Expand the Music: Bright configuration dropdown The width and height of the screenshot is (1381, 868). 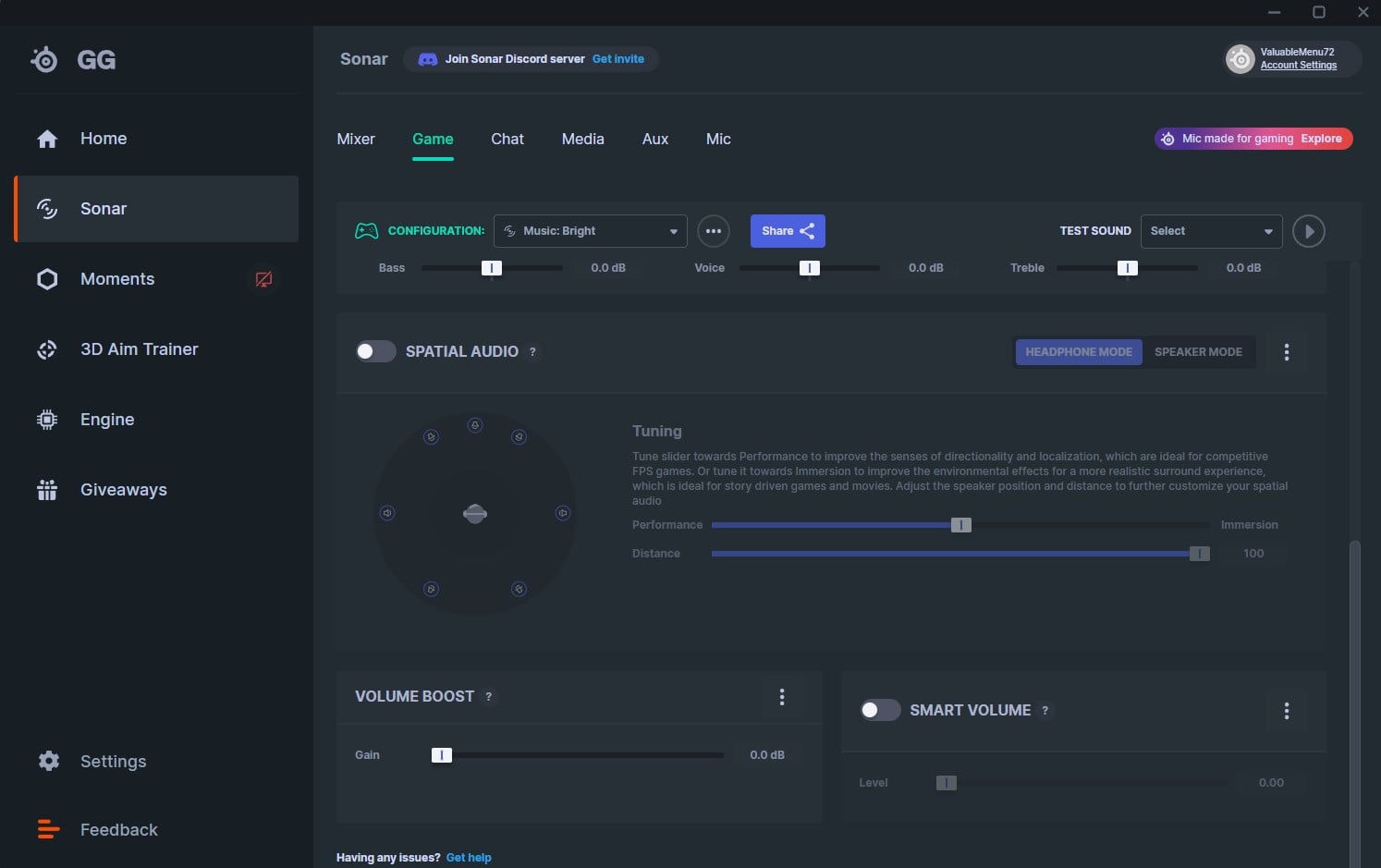click(x=590, y=231)
